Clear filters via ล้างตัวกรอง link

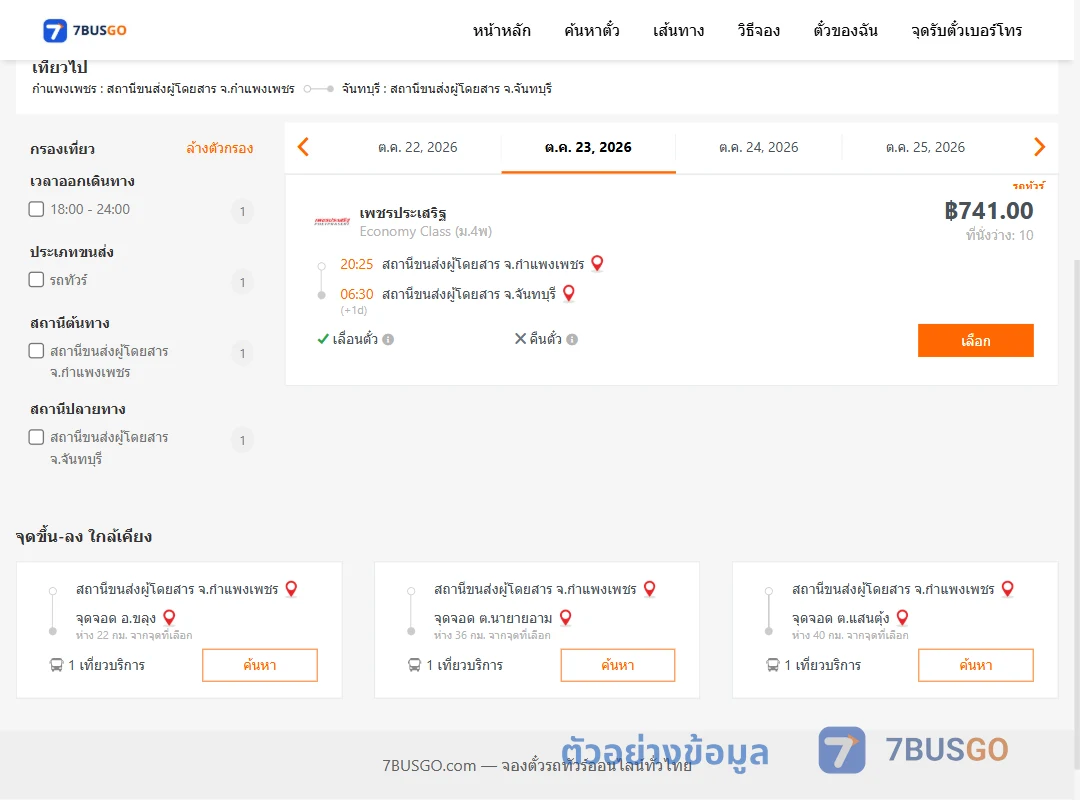click(220, 148)
